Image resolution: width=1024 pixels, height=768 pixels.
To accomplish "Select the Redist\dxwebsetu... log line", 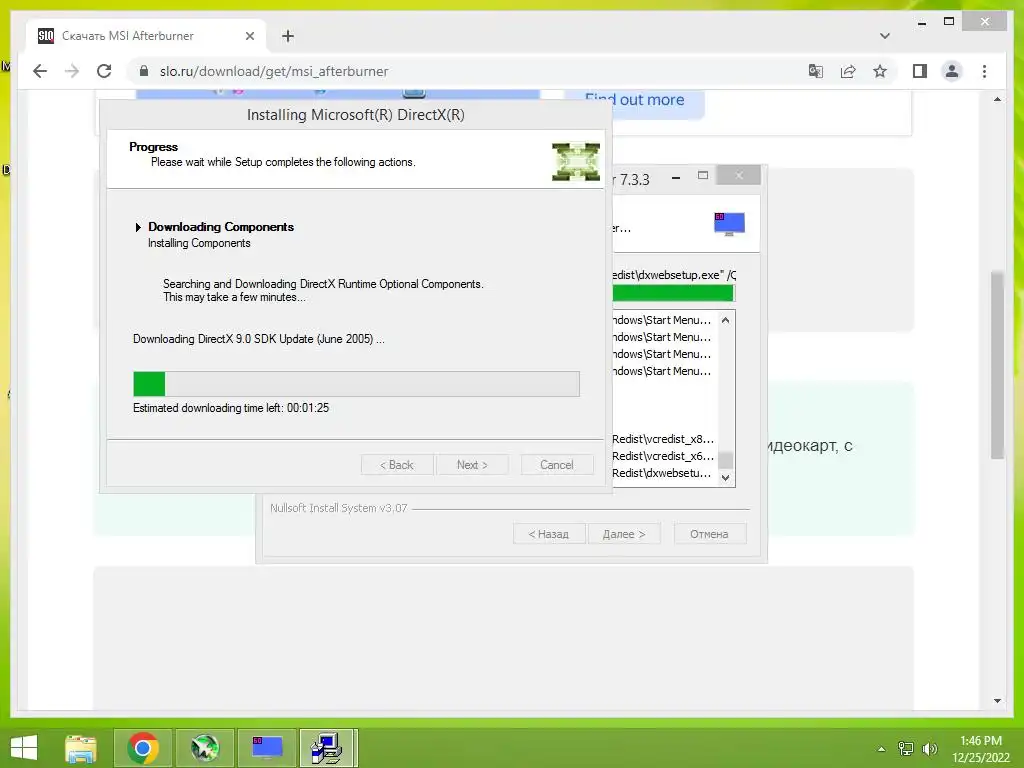I will (662, 473).
